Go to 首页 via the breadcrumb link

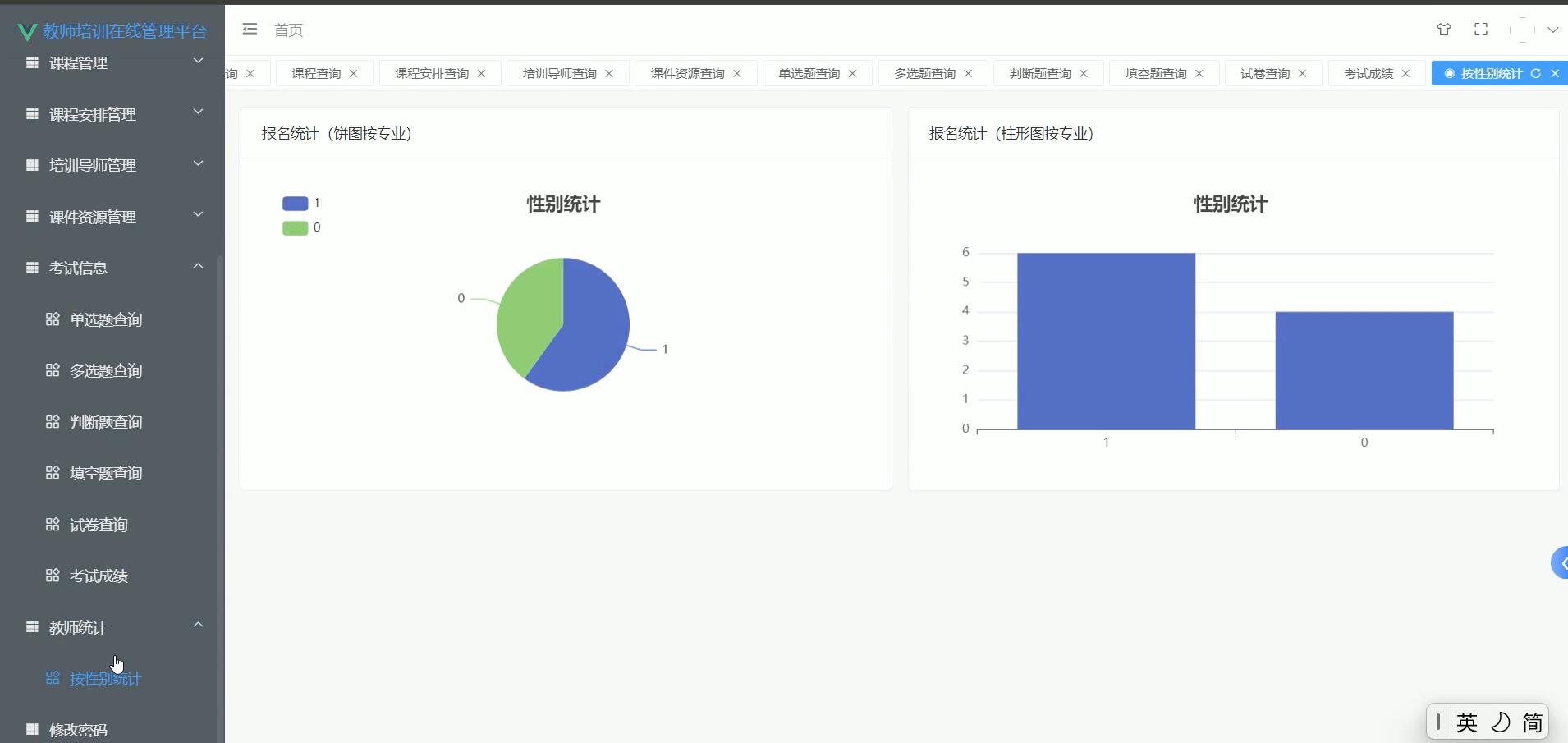click(287, 30)
